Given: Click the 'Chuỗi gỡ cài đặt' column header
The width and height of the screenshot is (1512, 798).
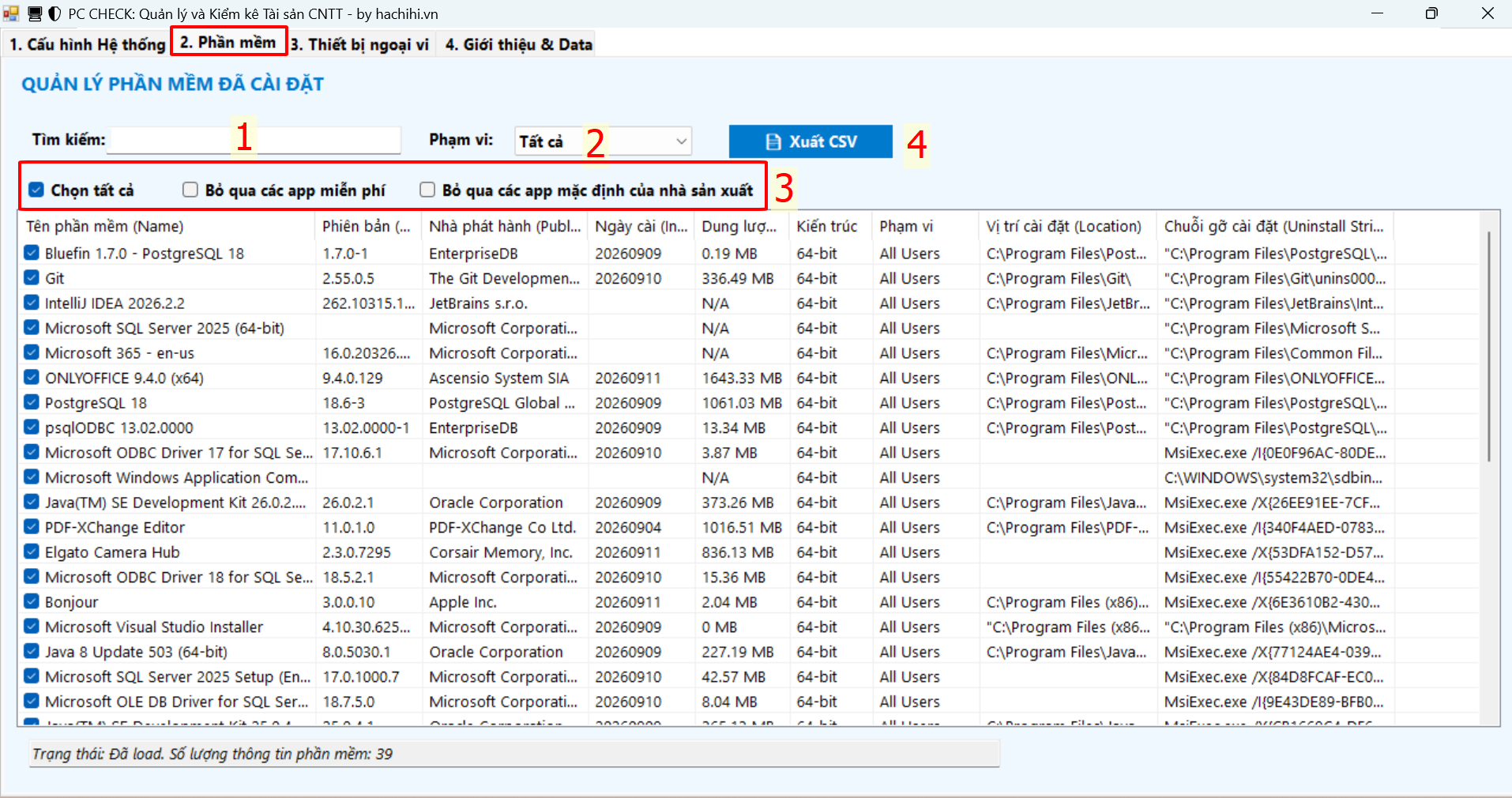Looking at the screenshot, I should tap(1275, 227).
